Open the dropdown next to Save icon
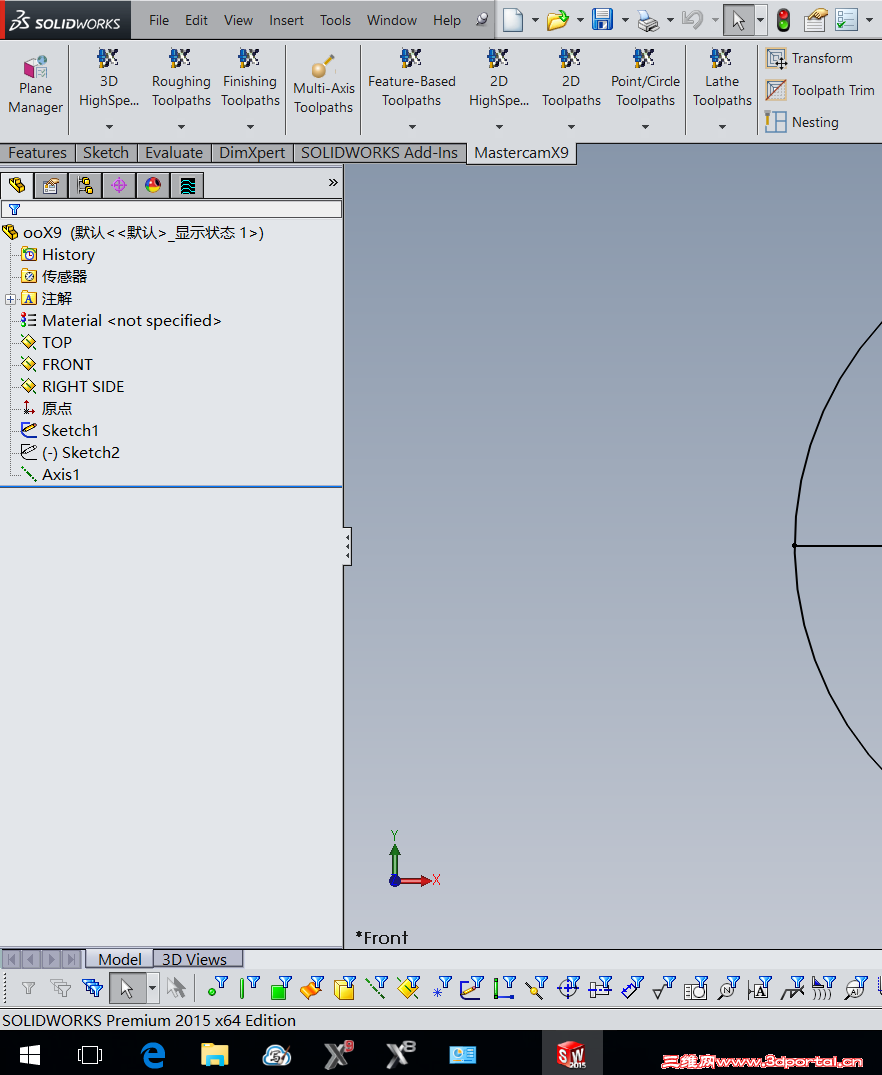Viewport: 882px width, 1075px height. [x=625, y=21]
